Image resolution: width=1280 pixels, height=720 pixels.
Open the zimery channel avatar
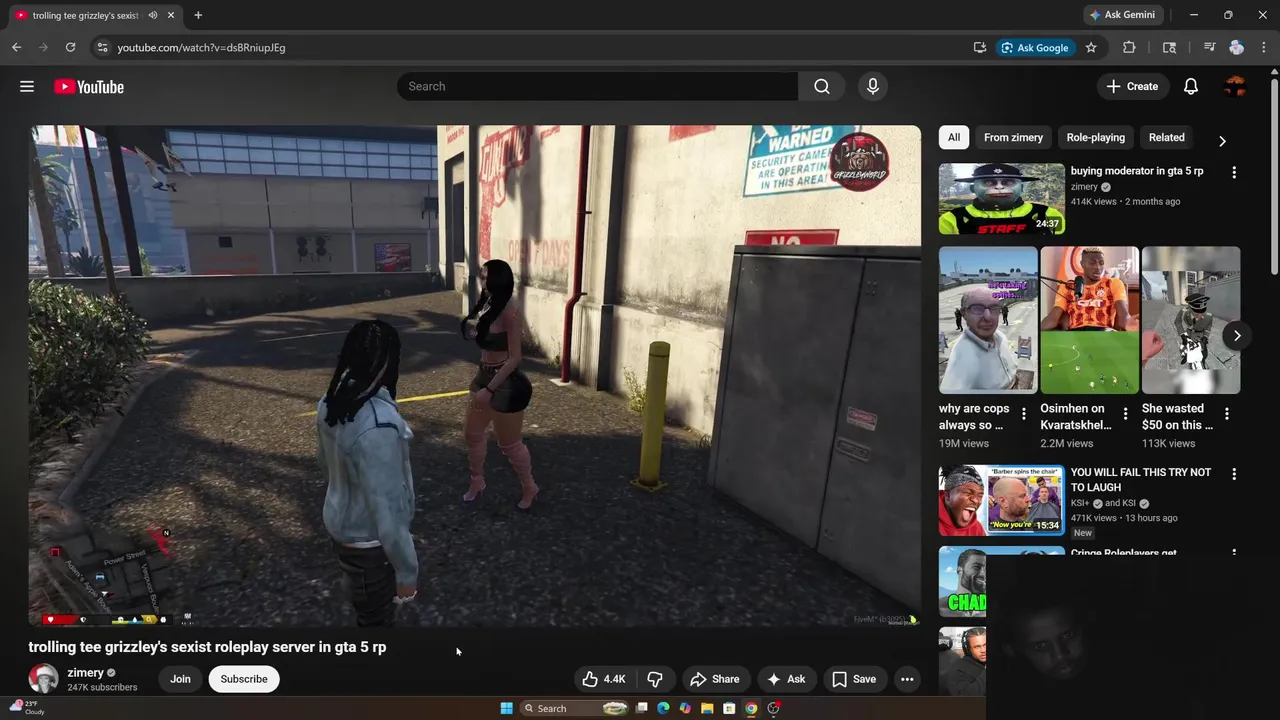(x=43, y=679)
